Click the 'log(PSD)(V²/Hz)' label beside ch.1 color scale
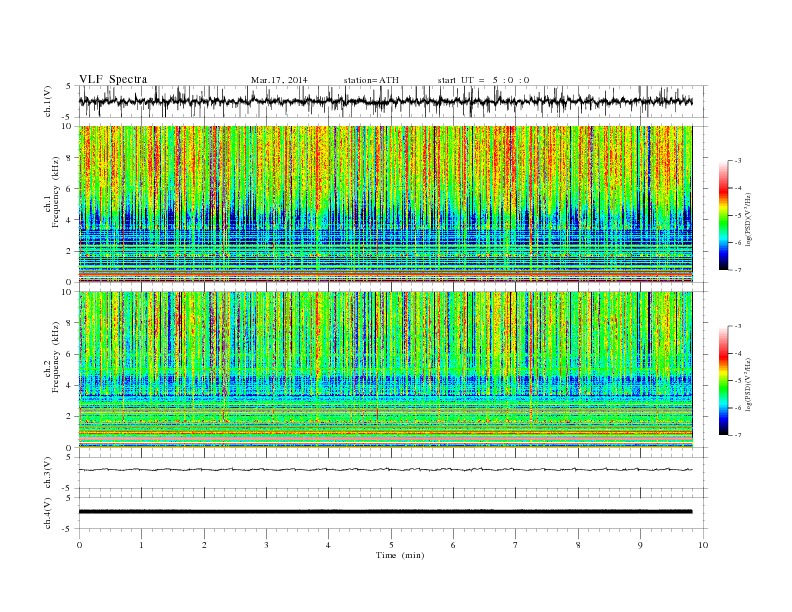 coord(748,219)
